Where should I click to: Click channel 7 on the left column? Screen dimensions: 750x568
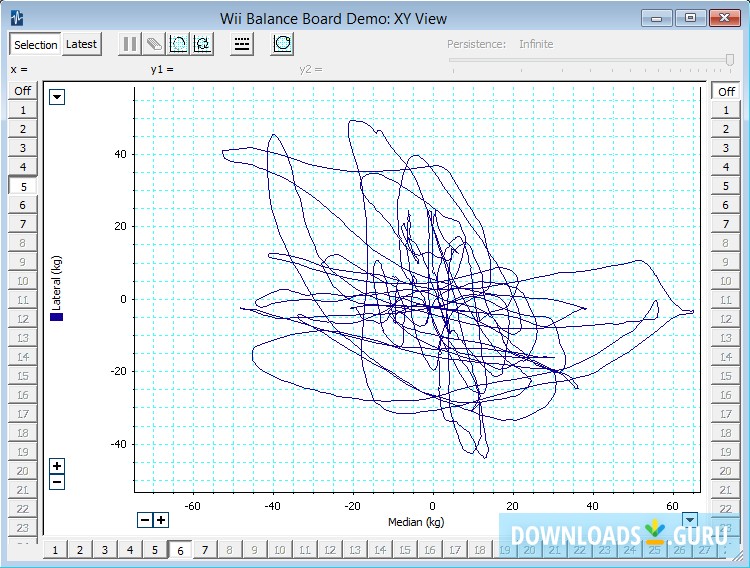[x=22, y=224]
